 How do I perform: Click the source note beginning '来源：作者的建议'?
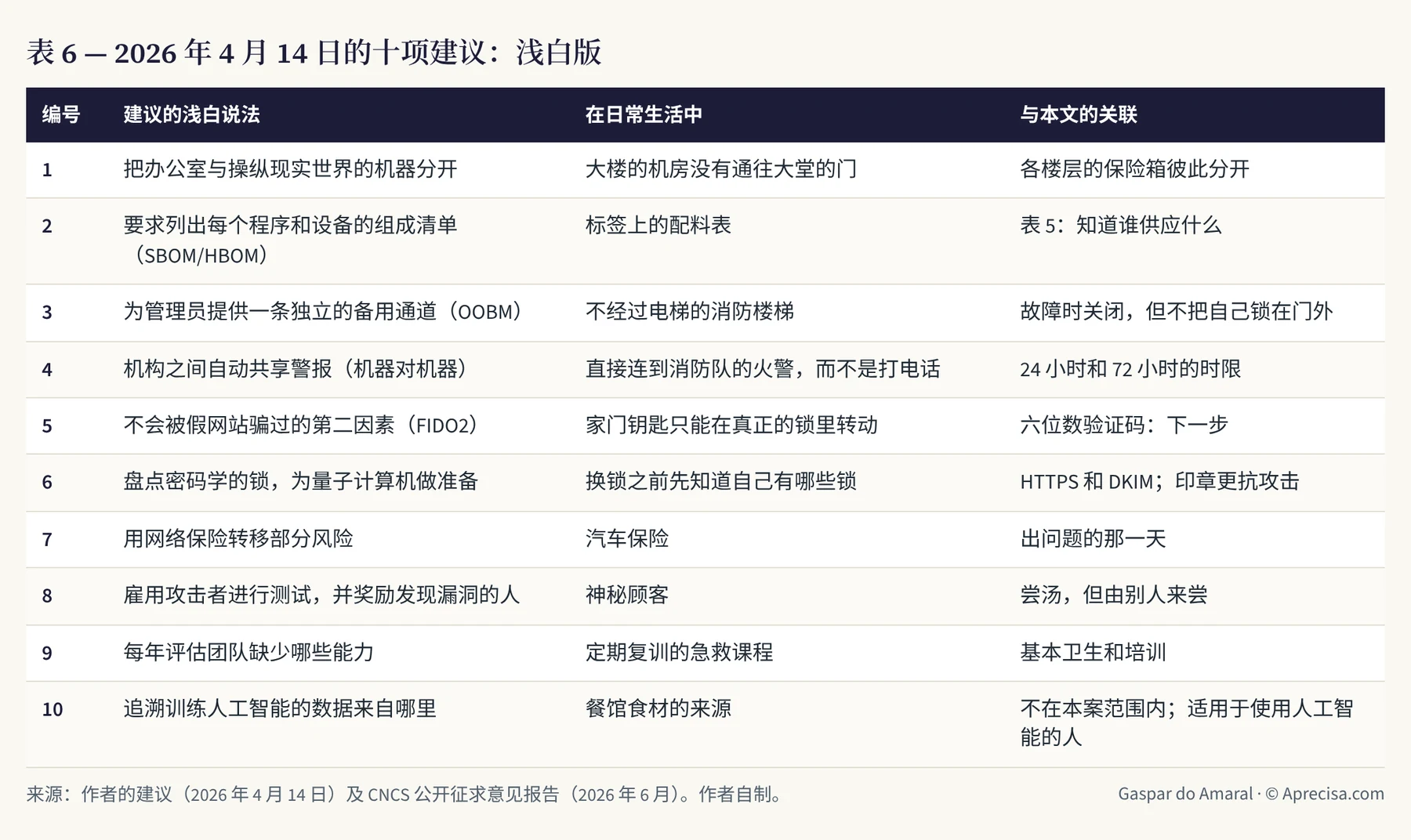[x=405, y=795]
